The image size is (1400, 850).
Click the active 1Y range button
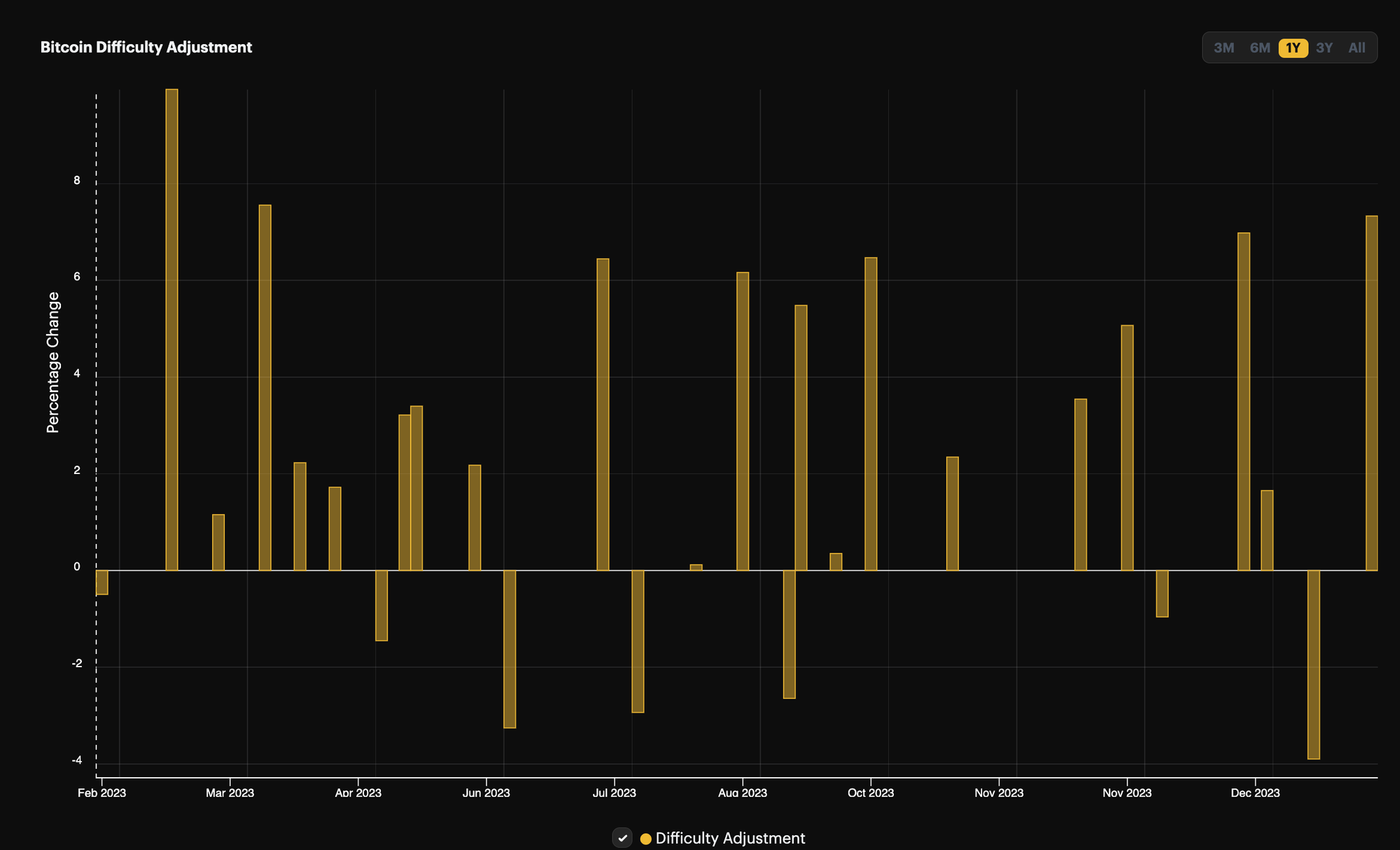click(1292, 48)
